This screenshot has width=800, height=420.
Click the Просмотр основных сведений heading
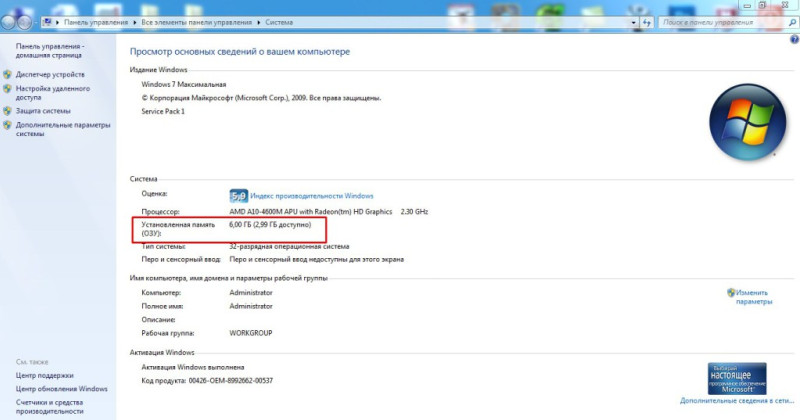[x=240, y=52]
